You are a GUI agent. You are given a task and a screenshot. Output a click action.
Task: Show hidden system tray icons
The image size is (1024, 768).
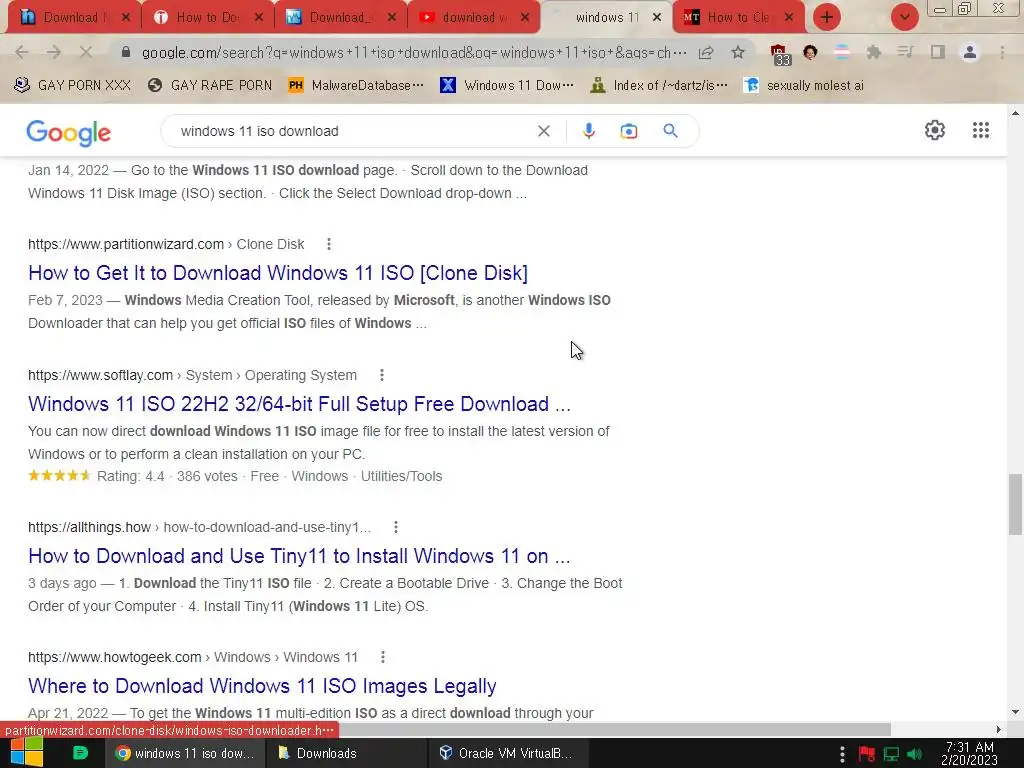tap(842, 754)
